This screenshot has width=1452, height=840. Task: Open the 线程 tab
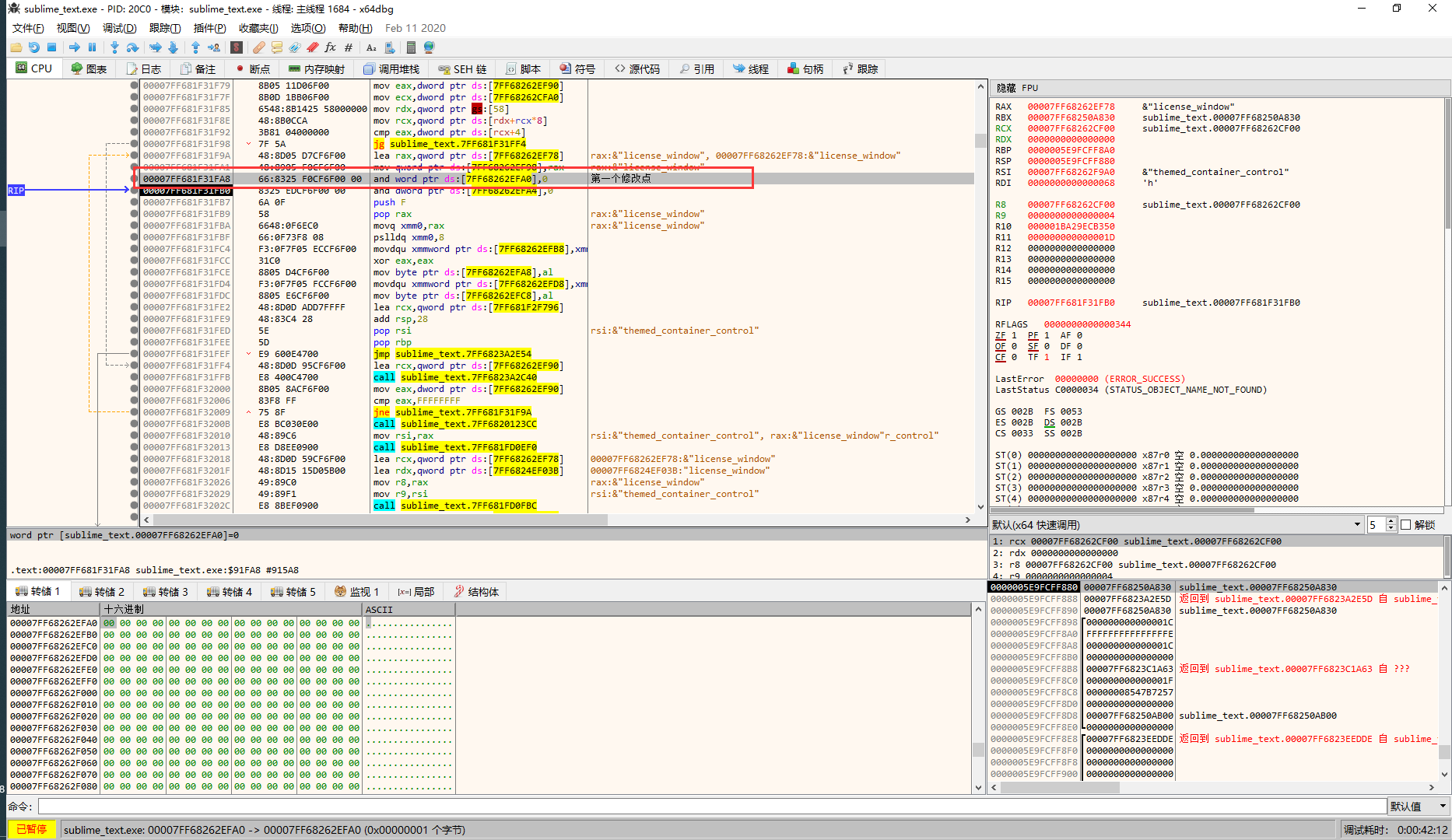coord(751,69)
